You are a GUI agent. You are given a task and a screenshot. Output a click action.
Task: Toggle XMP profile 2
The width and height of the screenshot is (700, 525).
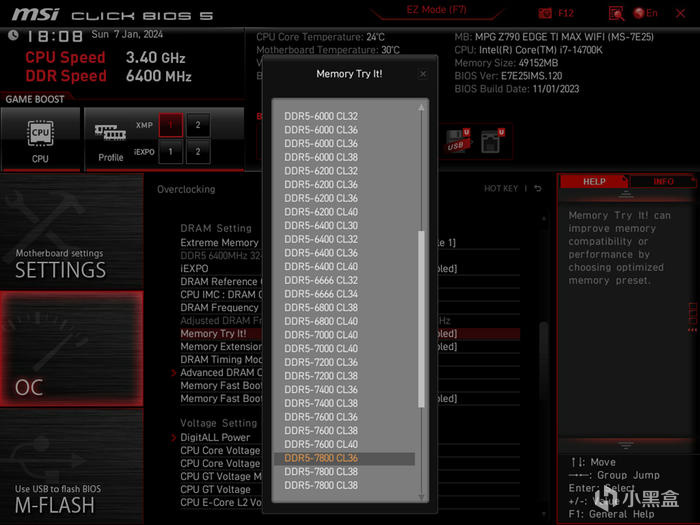click(x=198, y=125)
